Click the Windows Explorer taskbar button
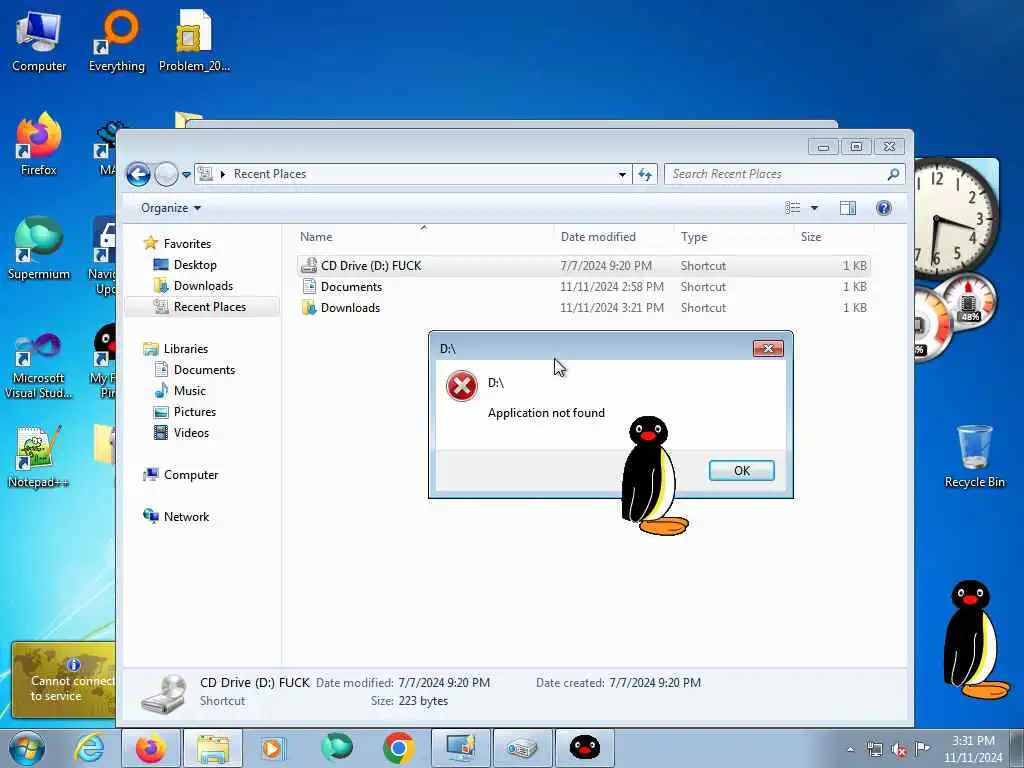 point(212,748)
